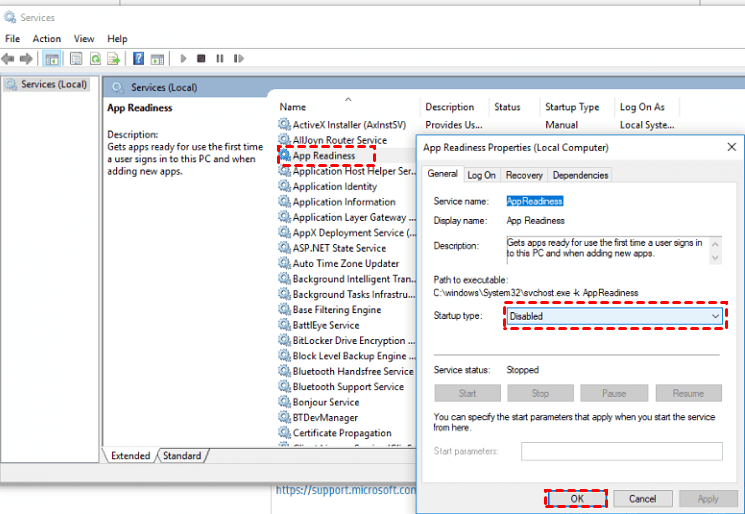Click the Stop Service square icon
Viewport: 745px width, 514px height.
coord(201,58)
